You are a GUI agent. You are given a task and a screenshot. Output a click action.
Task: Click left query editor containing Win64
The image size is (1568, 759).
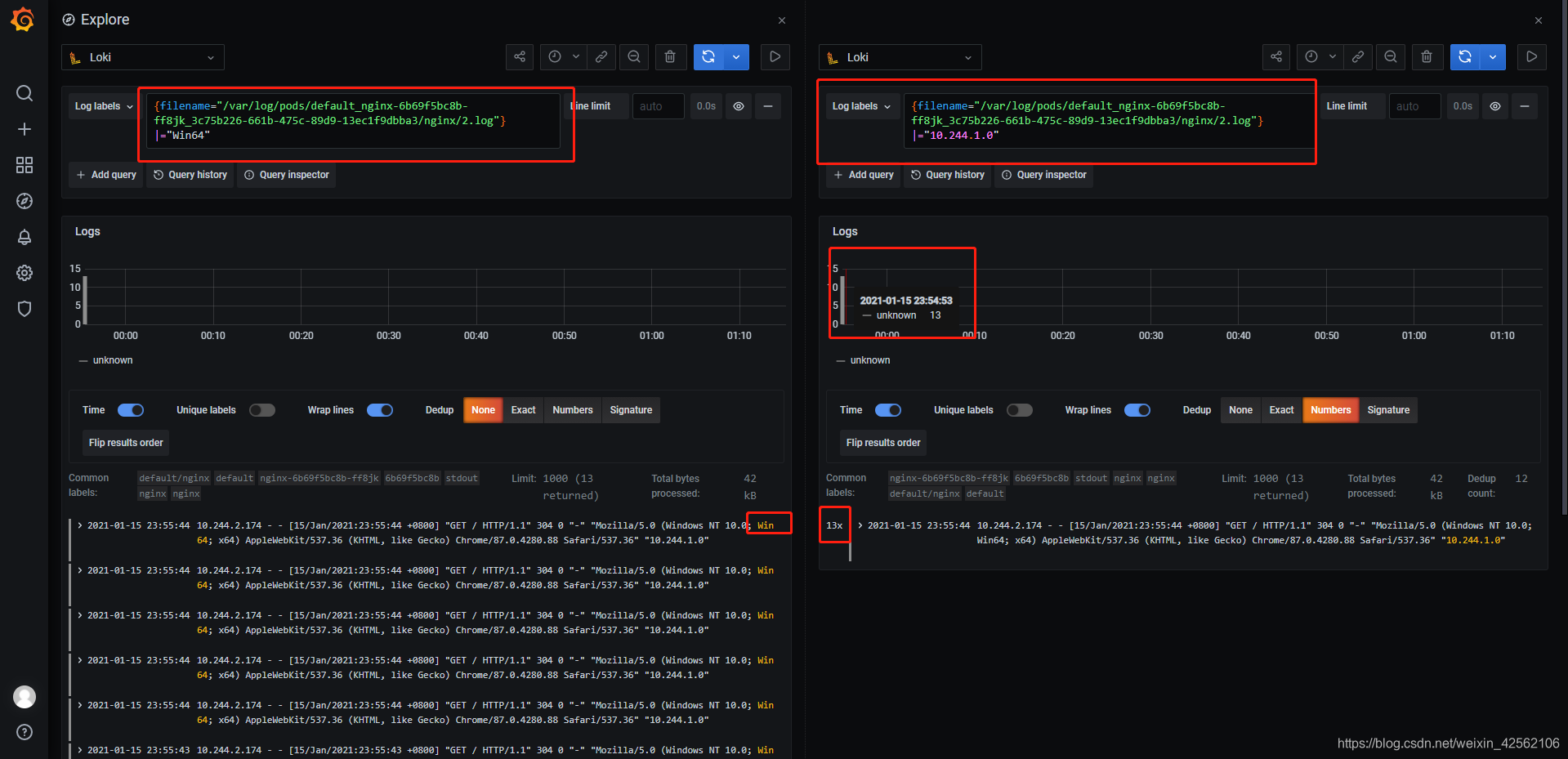point(353,121)
